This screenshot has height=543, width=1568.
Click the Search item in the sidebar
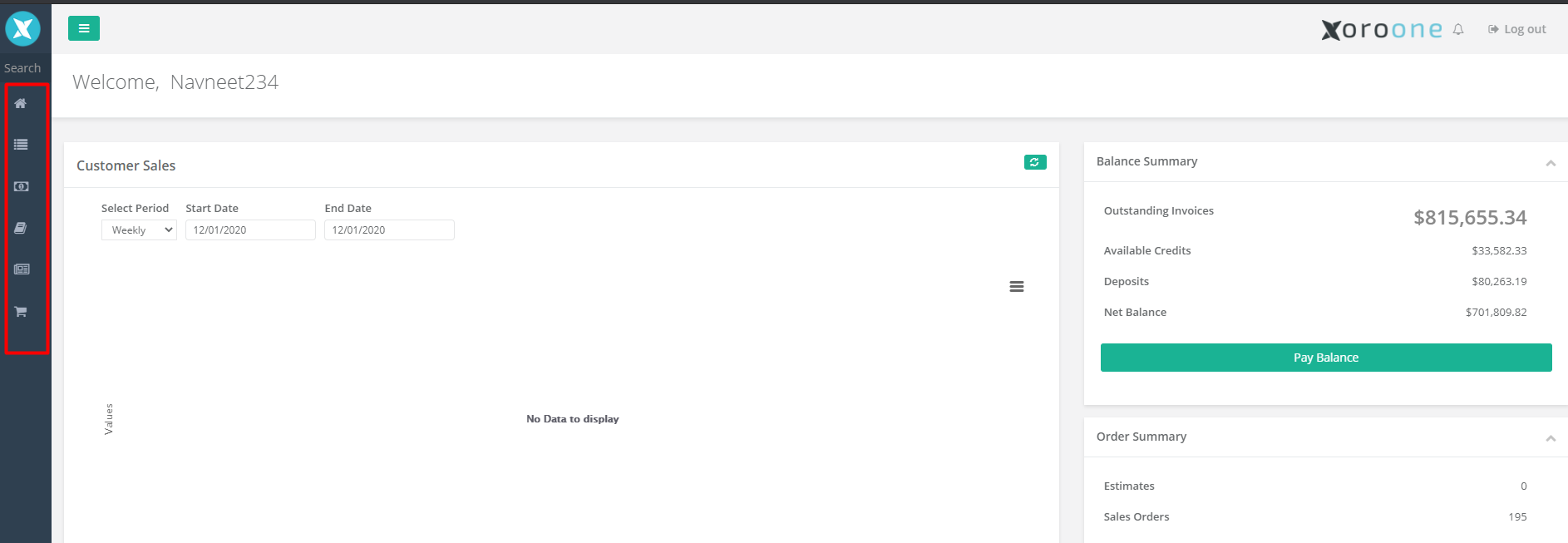click(x=22, y=68)
